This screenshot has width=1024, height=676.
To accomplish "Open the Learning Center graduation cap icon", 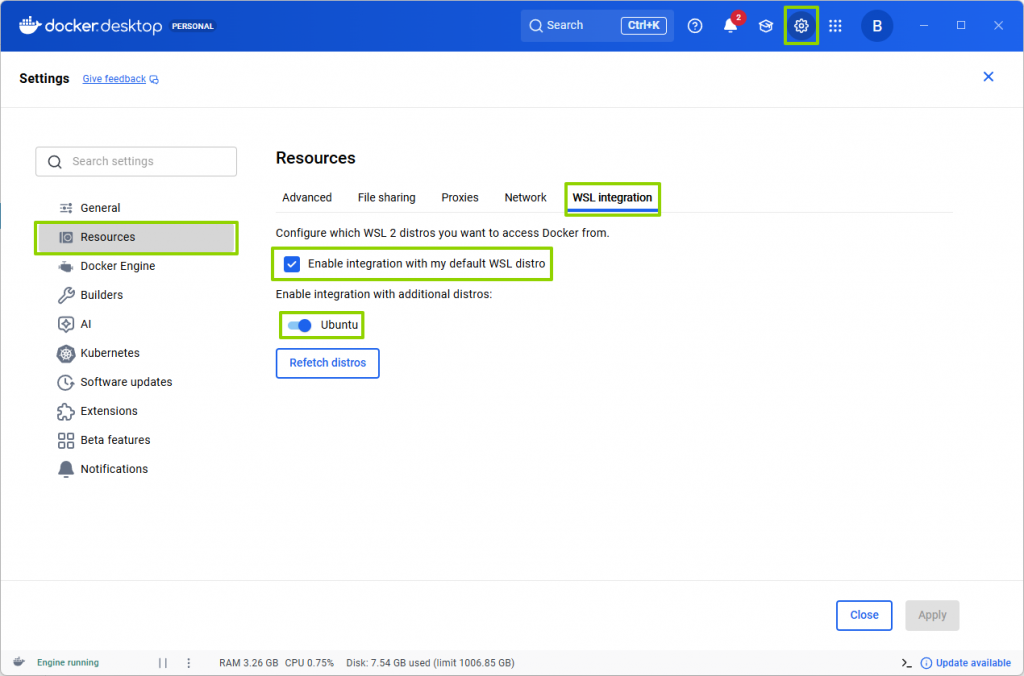I will click(x=766, y=26).
